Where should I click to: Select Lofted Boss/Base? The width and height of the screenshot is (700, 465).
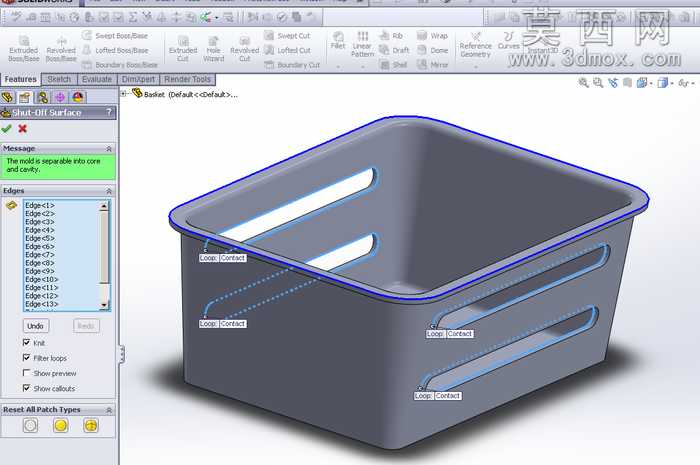click(x=115, y=50)
